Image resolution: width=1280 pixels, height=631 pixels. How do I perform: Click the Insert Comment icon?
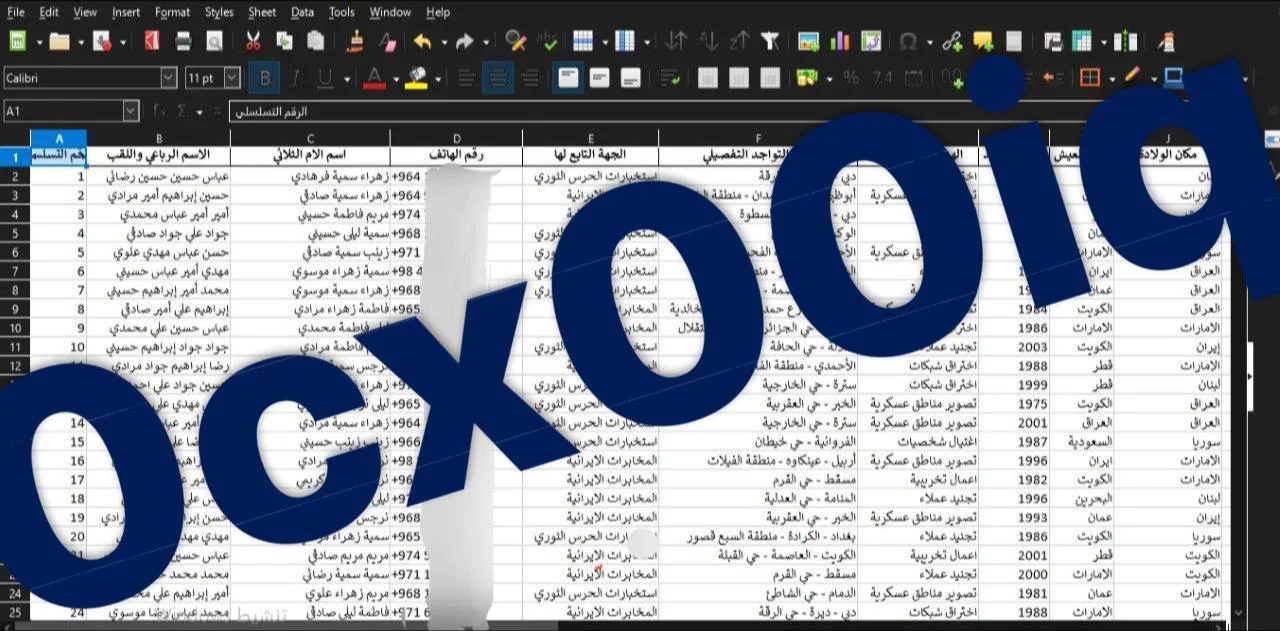(983, 42)
